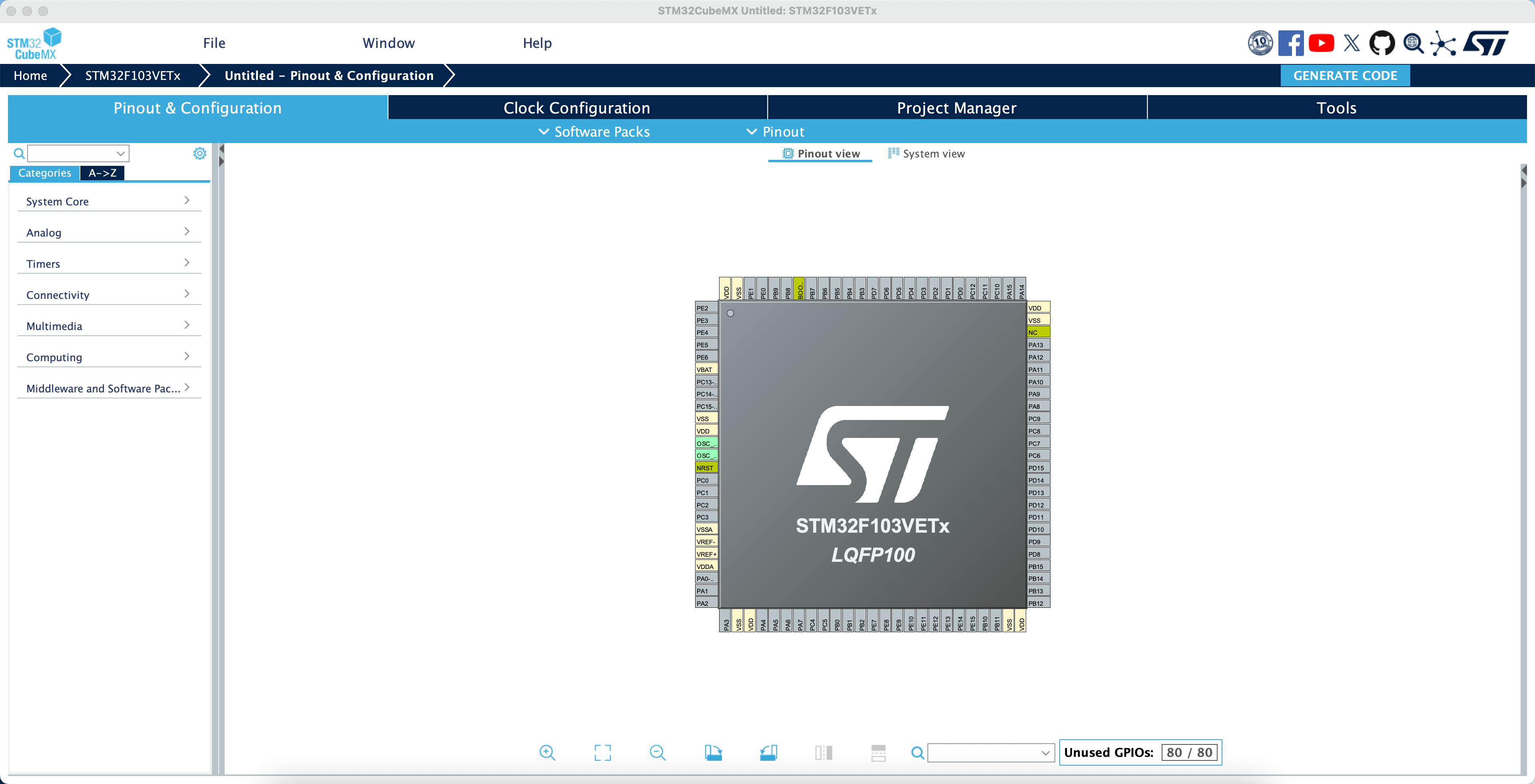Open the ST GitHub icon link
This screenshot has height=784, width=1535.
tap(1382, 44)
